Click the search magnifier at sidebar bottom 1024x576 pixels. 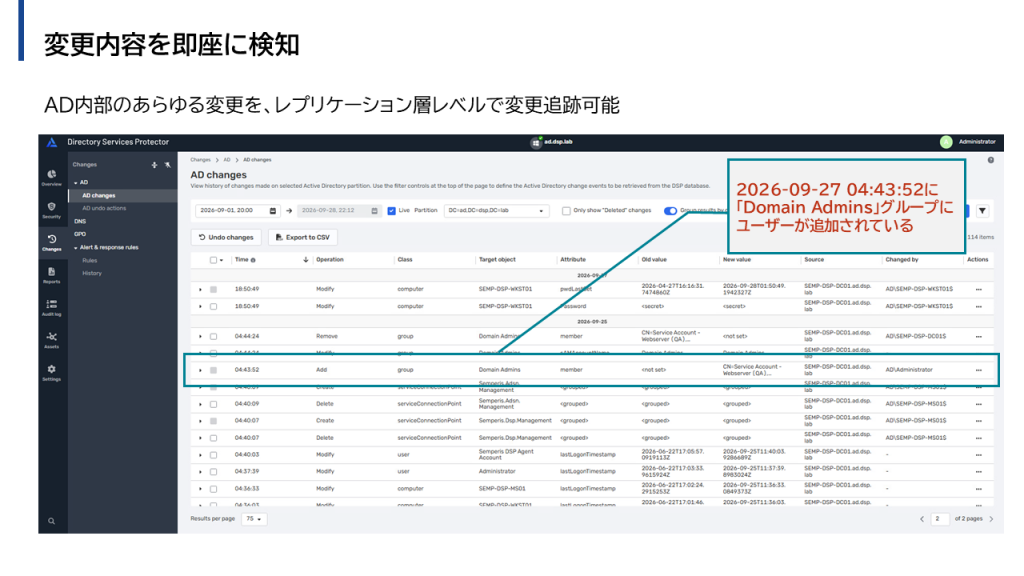point(52,521)
